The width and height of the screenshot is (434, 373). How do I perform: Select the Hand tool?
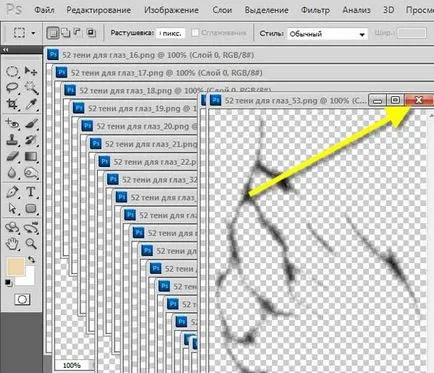click(12, 244)
